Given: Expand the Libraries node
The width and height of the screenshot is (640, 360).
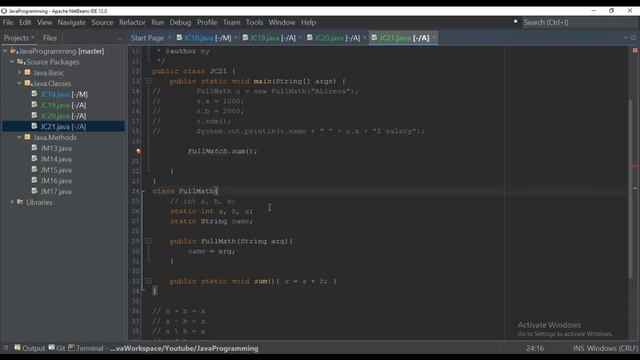Looking at the screenshot, I should click(x=12, y=202).
